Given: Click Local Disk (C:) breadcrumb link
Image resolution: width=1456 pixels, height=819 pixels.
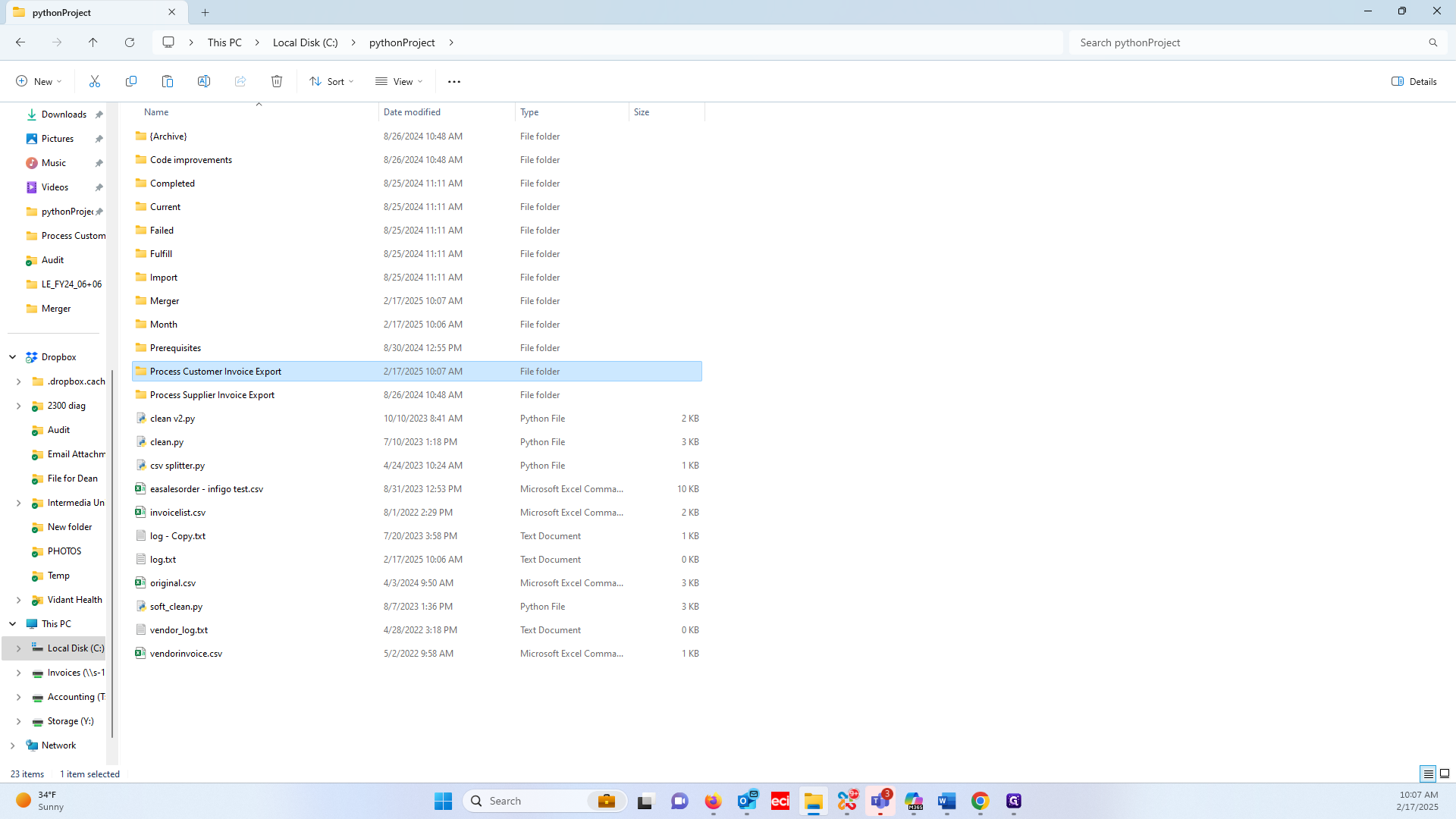Looking at the screenshot, I should (x=305, y=42).
